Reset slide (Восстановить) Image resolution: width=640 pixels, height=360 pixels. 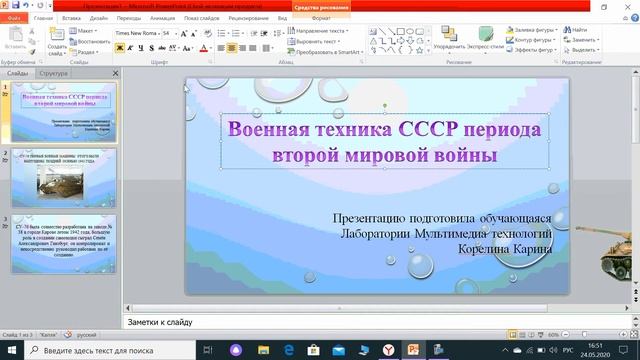90,42
